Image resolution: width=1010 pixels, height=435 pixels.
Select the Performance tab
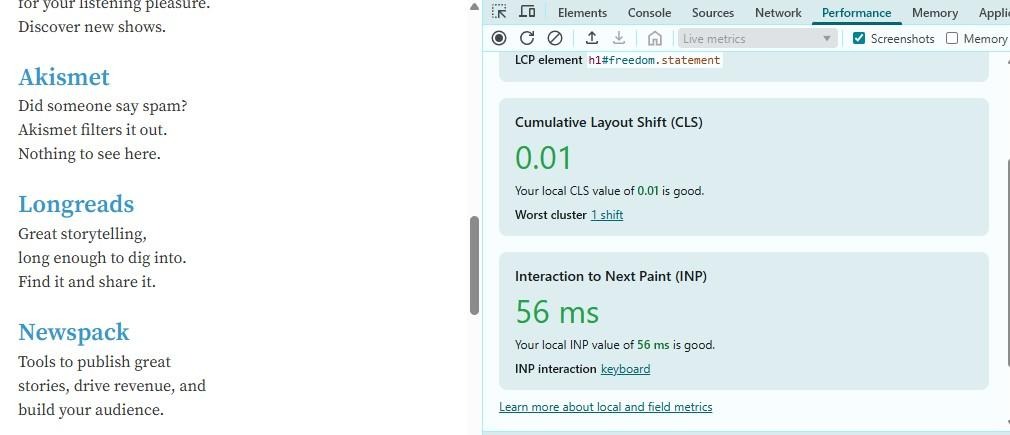coord(857,13)
